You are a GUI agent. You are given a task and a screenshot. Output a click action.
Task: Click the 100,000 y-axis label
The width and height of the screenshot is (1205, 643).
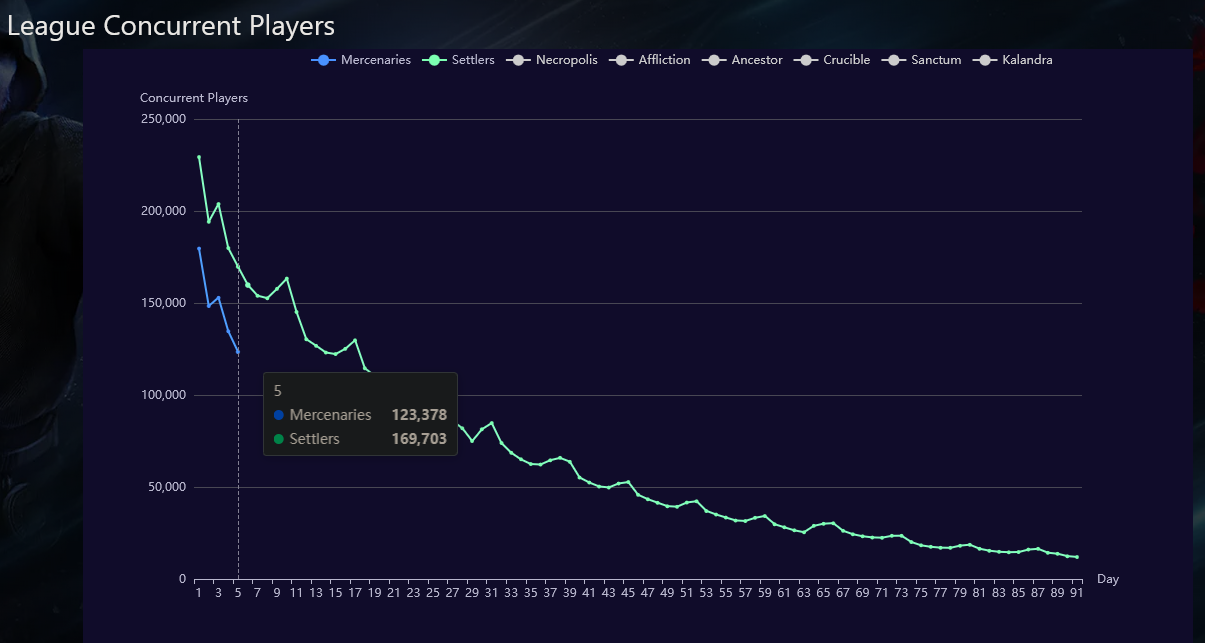point(163,395)
